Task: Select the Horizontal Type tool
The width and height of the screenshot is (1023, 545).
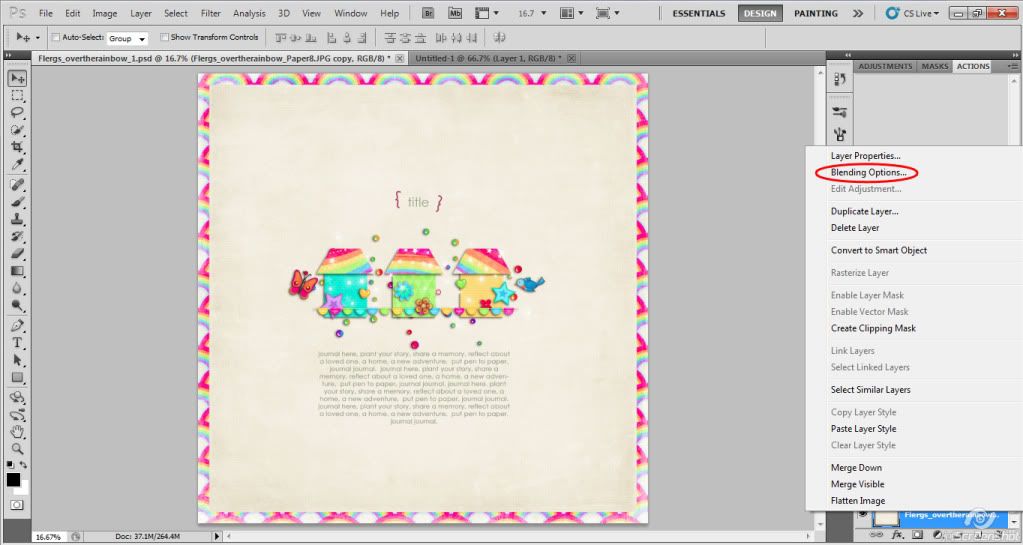Action: point(17,343)
